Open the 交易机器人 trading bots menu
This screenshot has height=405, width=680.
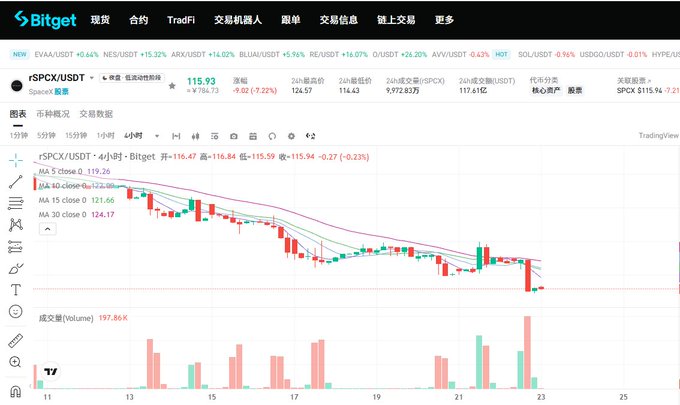pos(238,20)
